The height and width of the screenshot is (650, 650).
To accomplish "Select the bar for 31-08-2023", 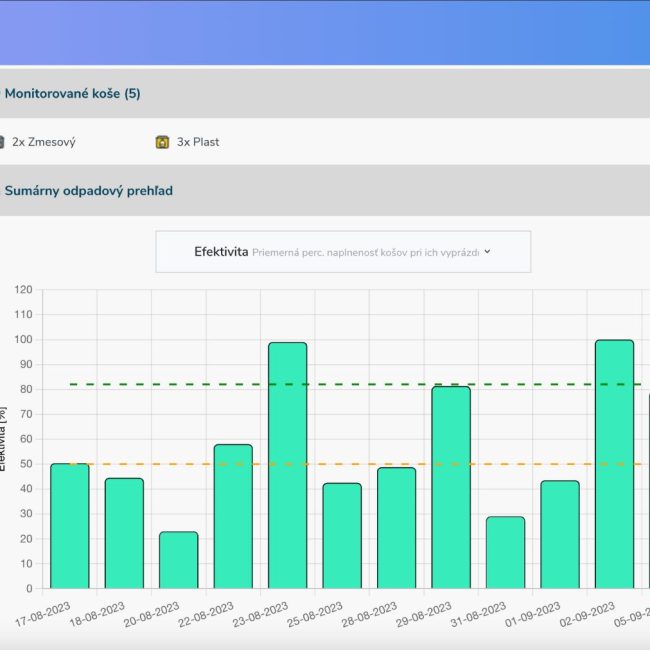I will [x=505, y=552].
